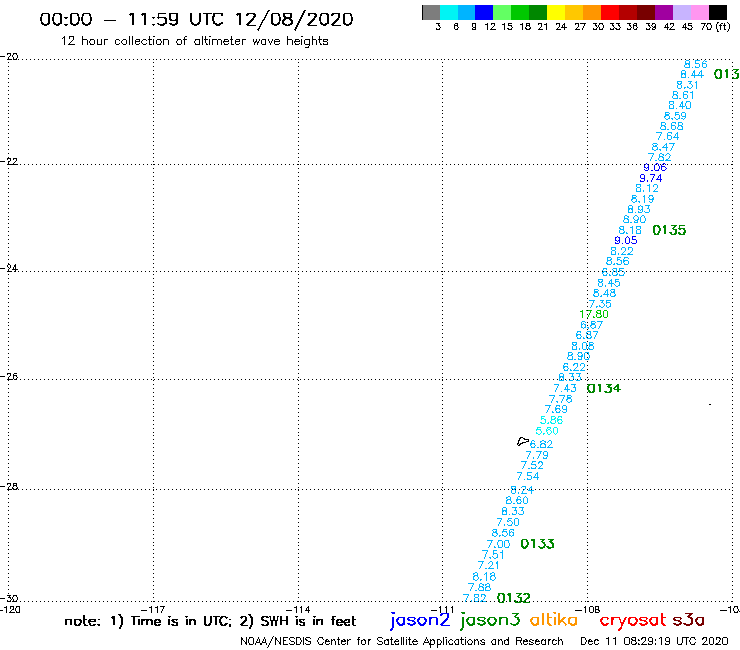Click the 8.93 wave height value
The width and height of the screenshot is (740, 650).
click(639, 209)
